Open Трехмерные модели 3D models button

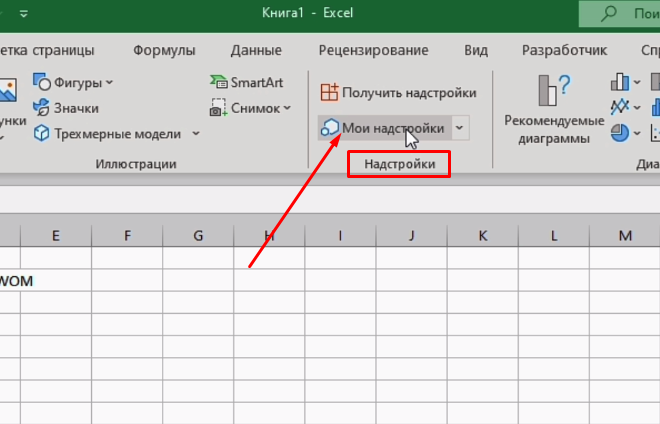107,134
